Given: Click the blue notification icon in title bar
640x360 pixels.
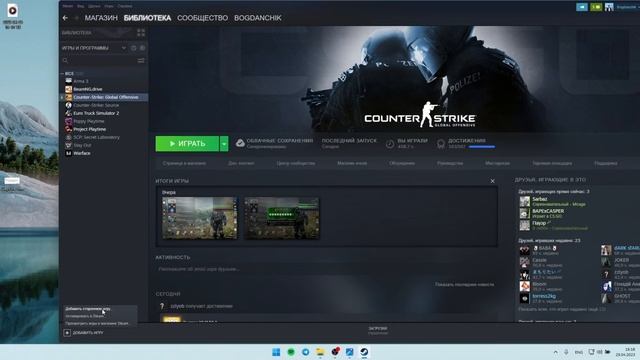Looking at the screenshot, I should tap(582, 7).
